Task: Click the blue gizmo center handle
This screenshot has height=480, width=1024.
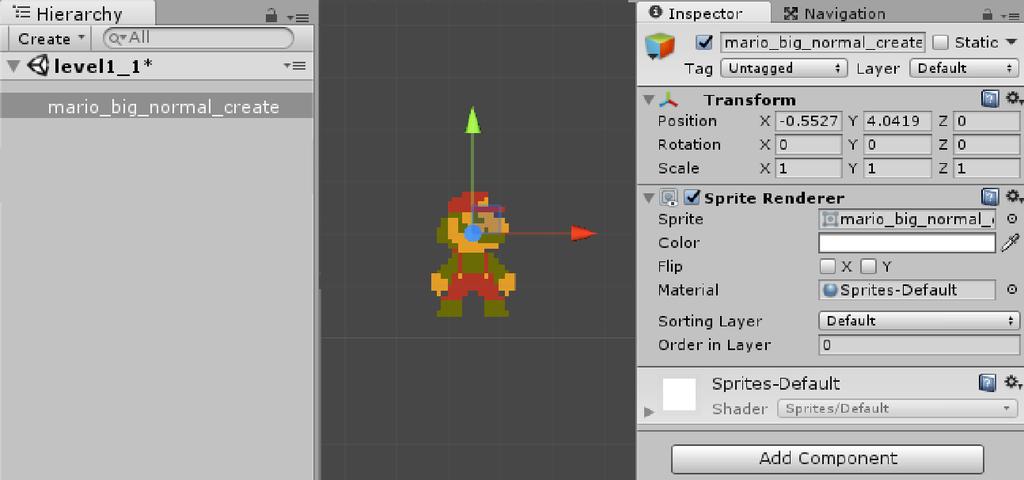Action: click(473, 232)
